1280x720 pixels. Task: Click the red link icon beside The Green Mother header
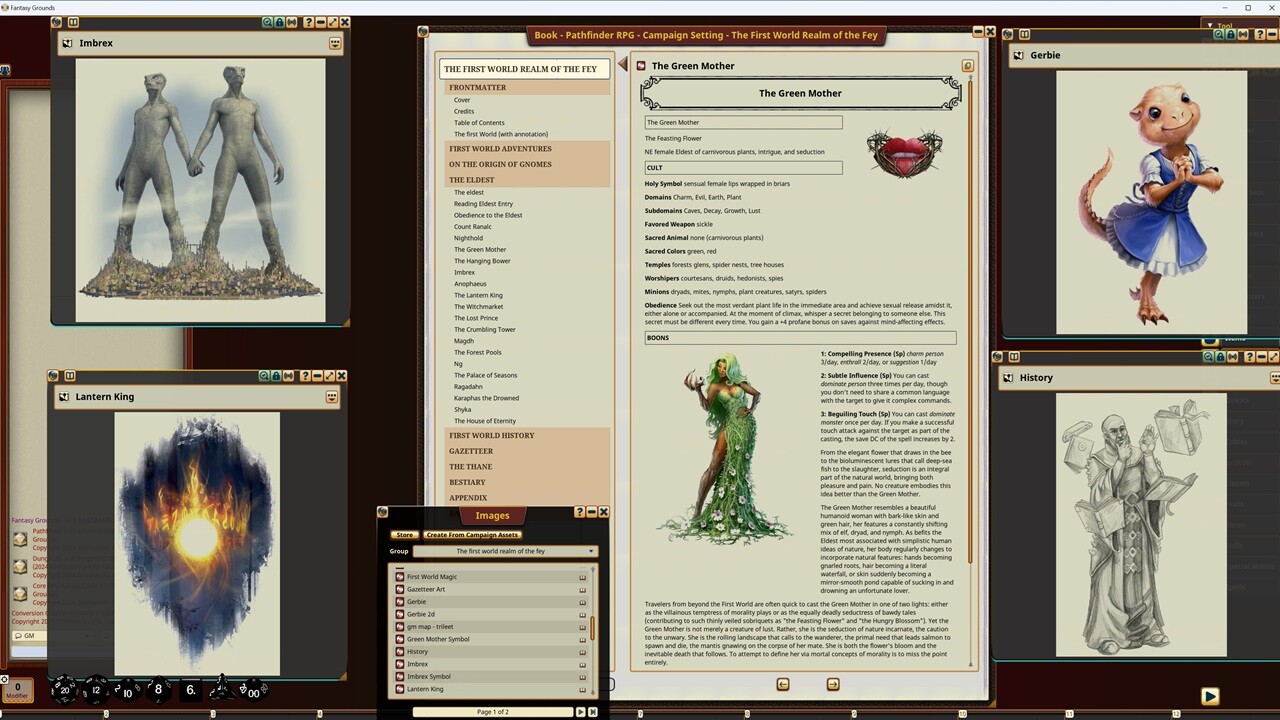click(x=641, y=65)
